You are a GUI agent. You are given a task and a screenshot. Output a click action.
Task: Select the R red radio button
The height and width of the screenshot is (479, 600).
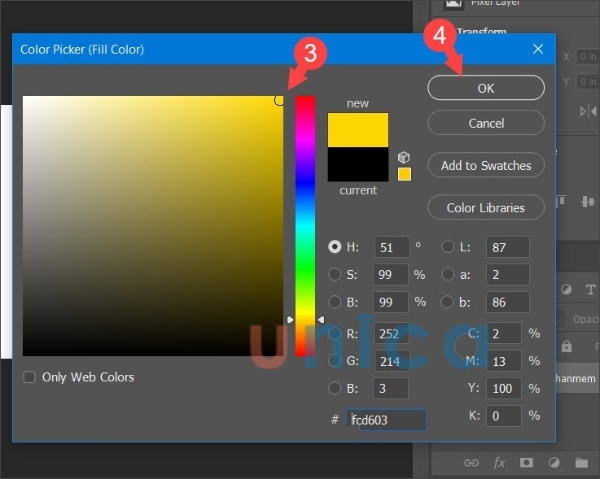click(x=334, y=333)
